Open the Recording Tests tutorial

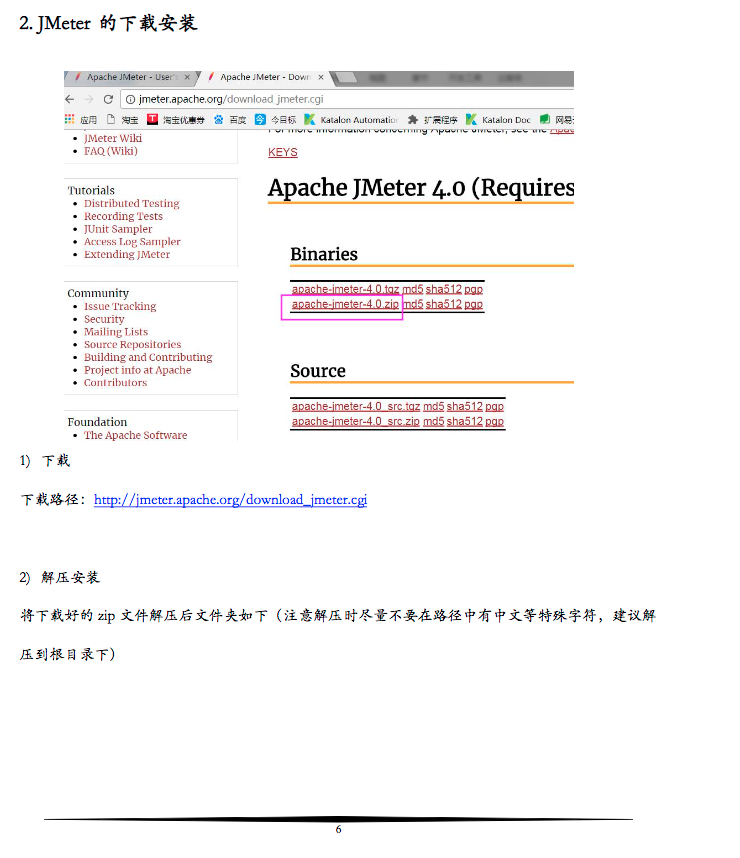coord(123,216)
